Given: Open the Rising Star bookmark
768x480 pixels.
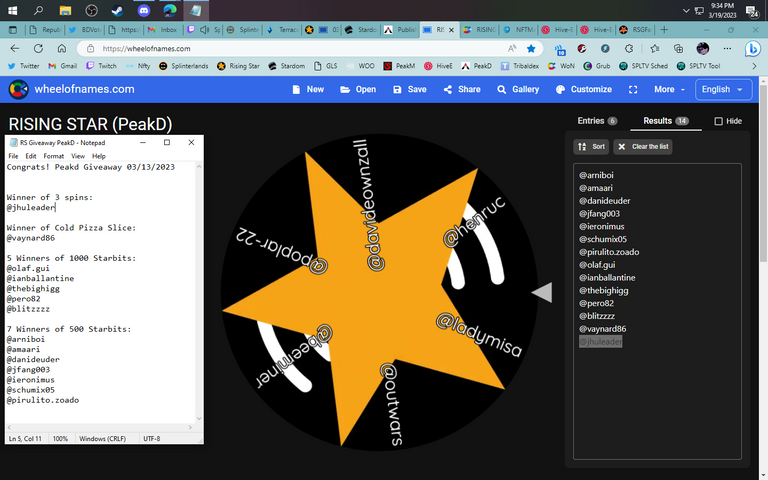Looking at the screenshot, I should [x=239, y=66].
